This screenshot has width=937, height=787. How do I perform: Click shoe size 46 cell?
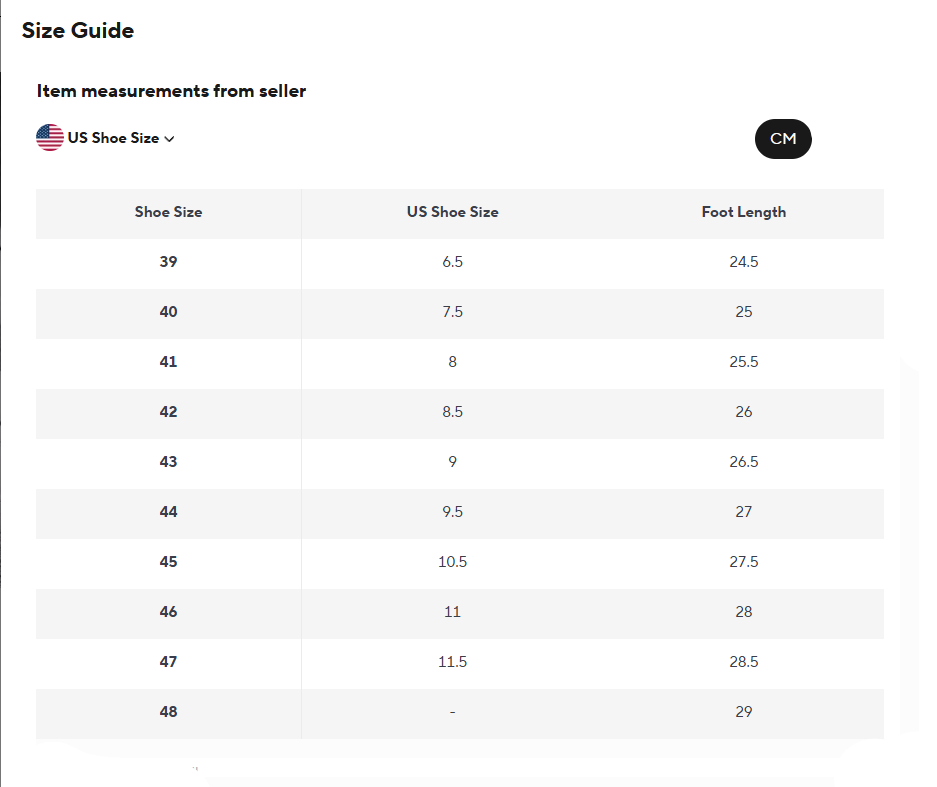[169, 612]
